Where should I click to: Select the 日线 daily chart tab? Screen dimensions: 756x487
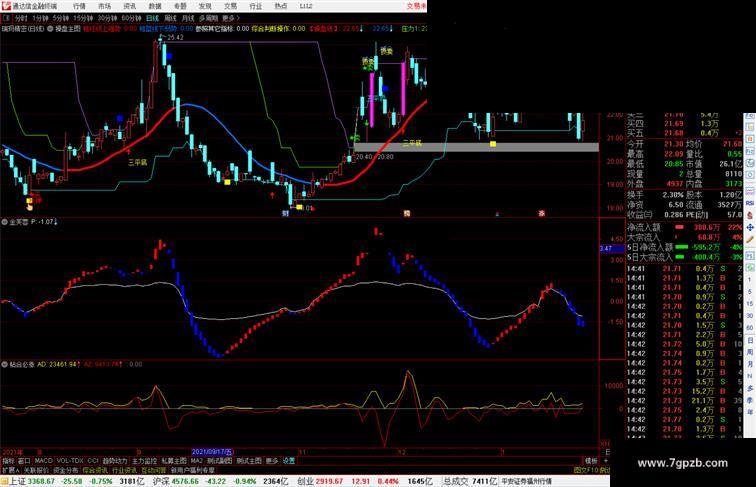152,18
